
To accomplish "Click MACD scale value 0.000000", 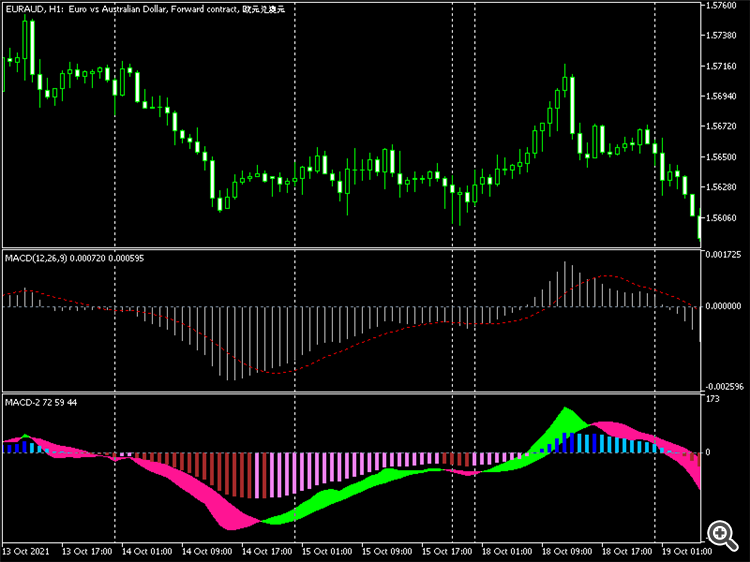I will click(723, 306).
